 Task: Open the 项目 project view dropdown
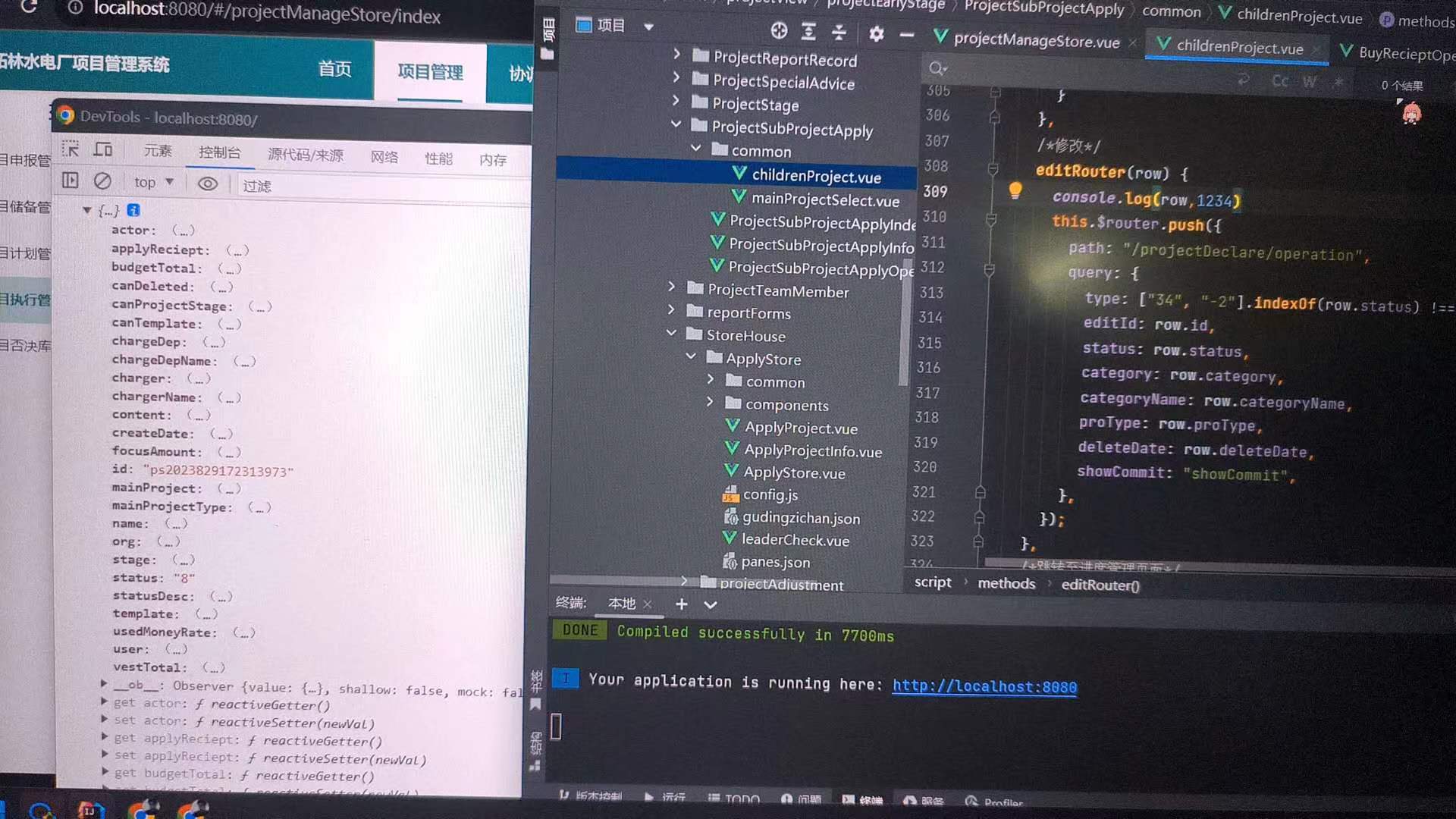pyautogui.click(x=615, y=26)
